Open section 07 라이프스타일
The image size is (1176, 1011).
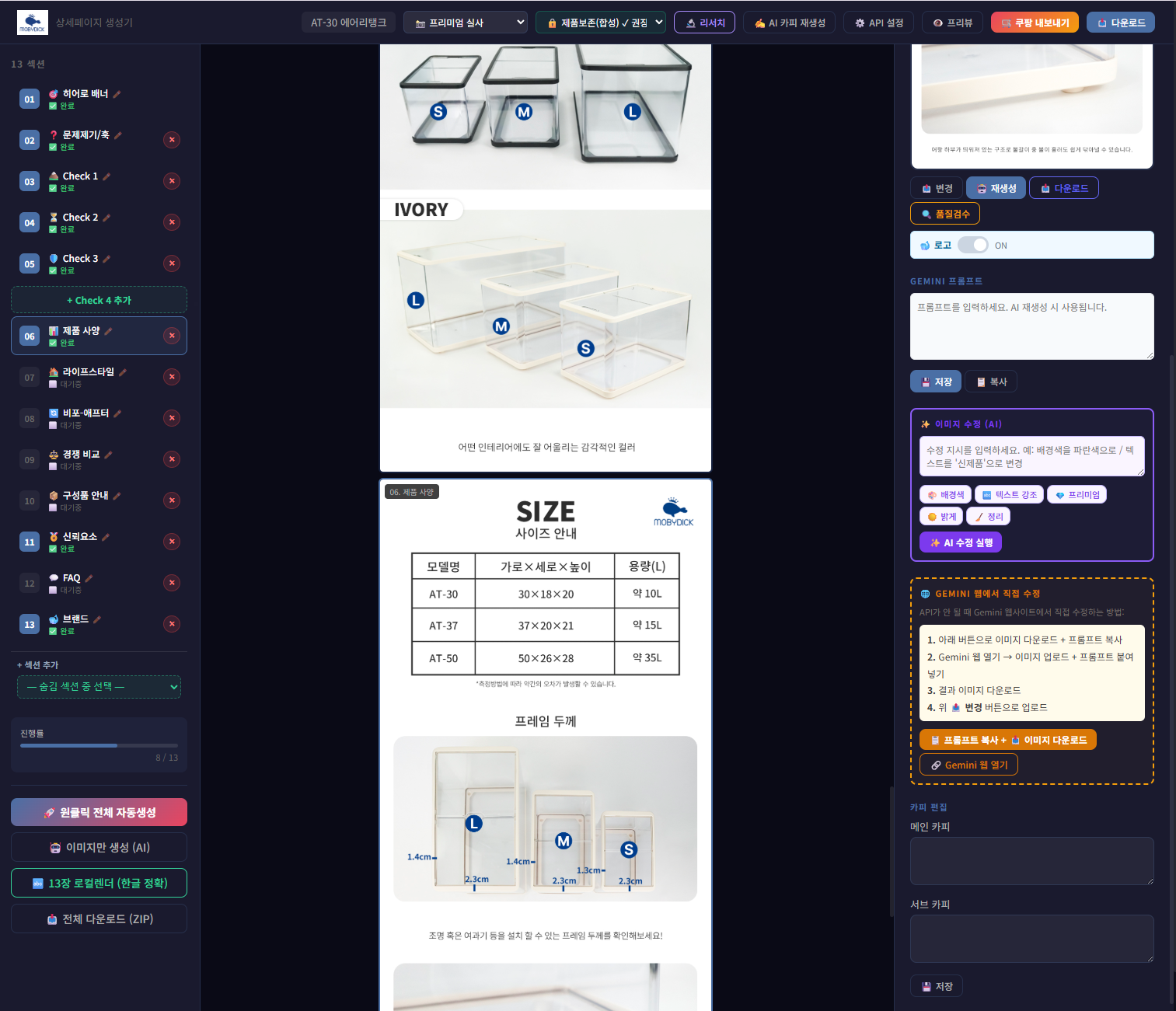point(99,377)
